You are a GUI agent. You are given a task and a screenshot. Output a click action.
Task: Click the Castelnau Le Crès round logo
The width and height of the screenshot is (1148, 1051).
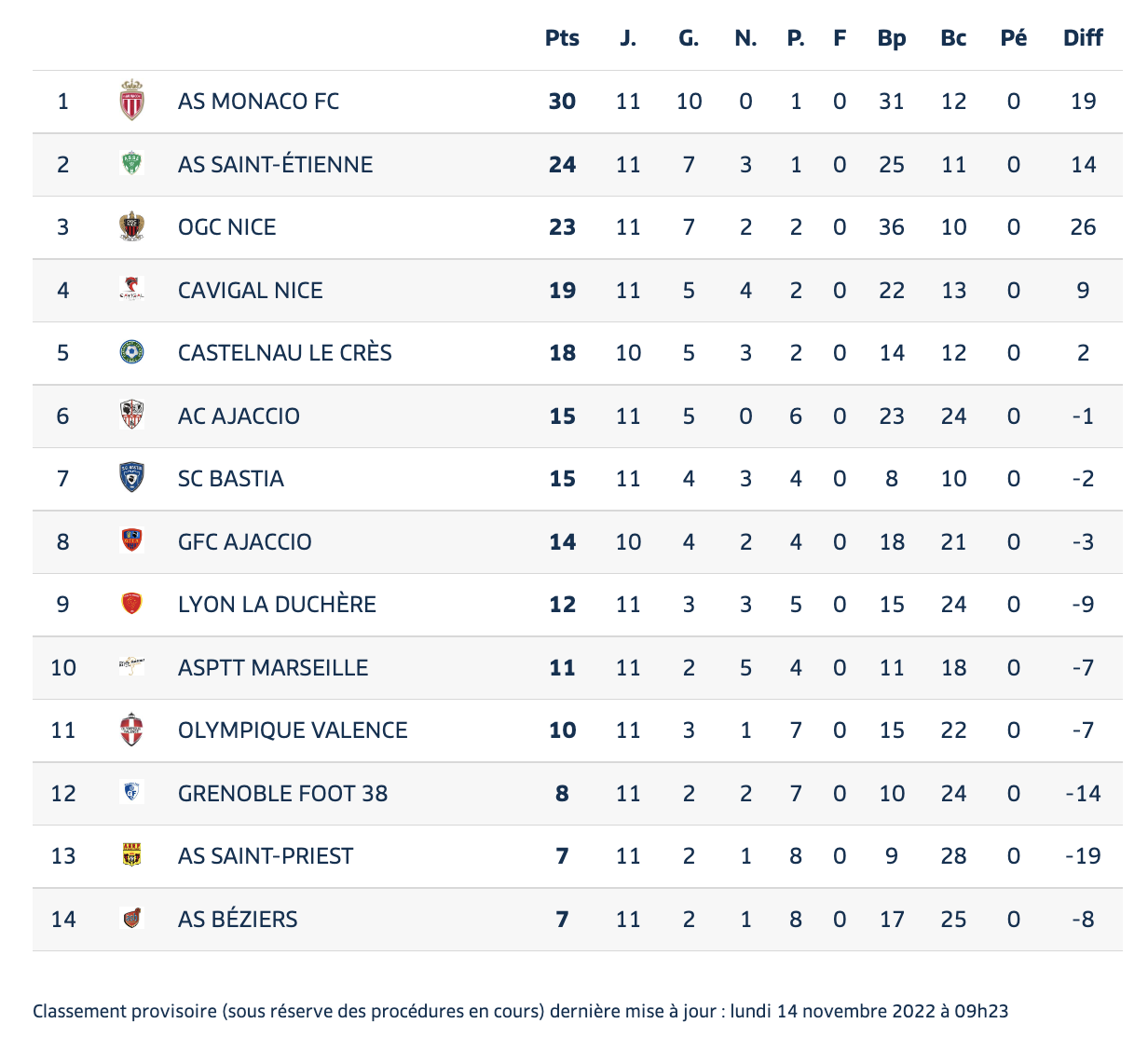tap(132, 352)
